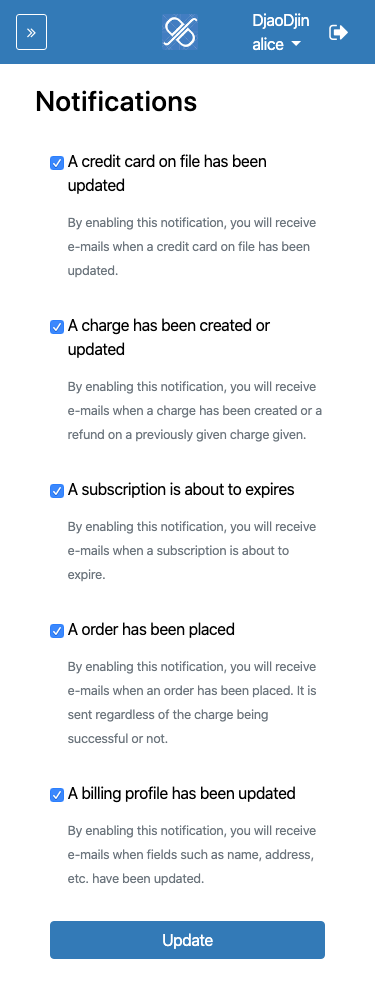Expand the sidebar with double-chevron icon

click(x=31, y=32)
